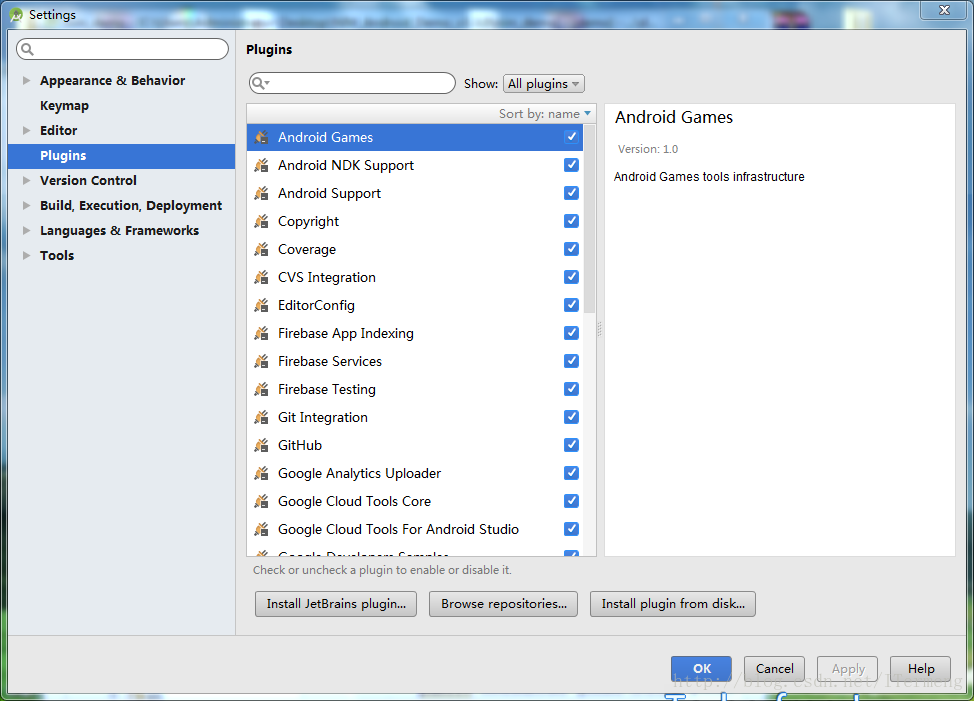
Task: Uncheck Google Cloud Tools For Android Studio
Action: click(571, 528)
